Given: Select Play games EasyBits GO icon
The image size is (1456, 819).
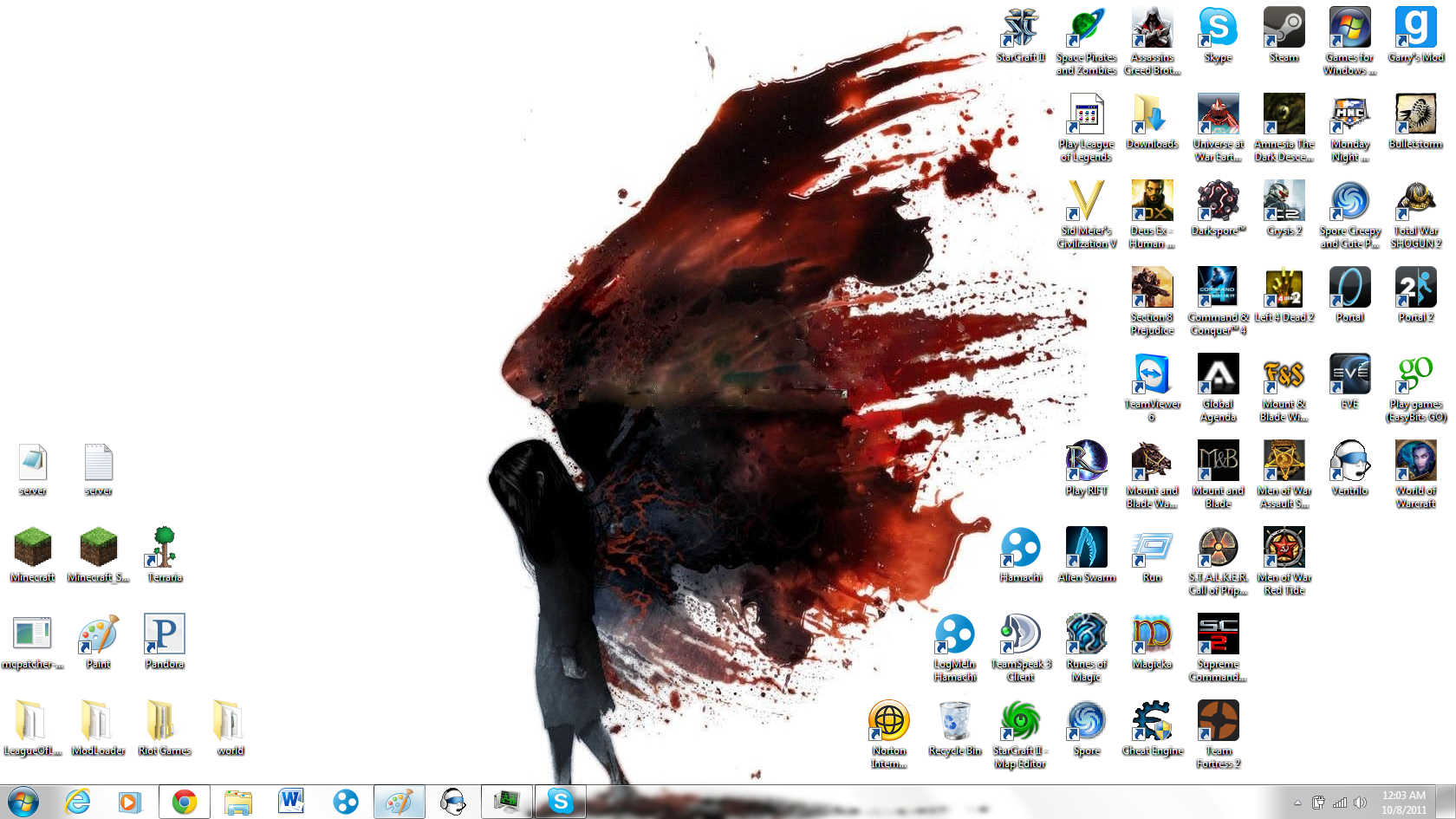Looking at the screenshot, I should pyautogui.click(x=1415, y=388).
